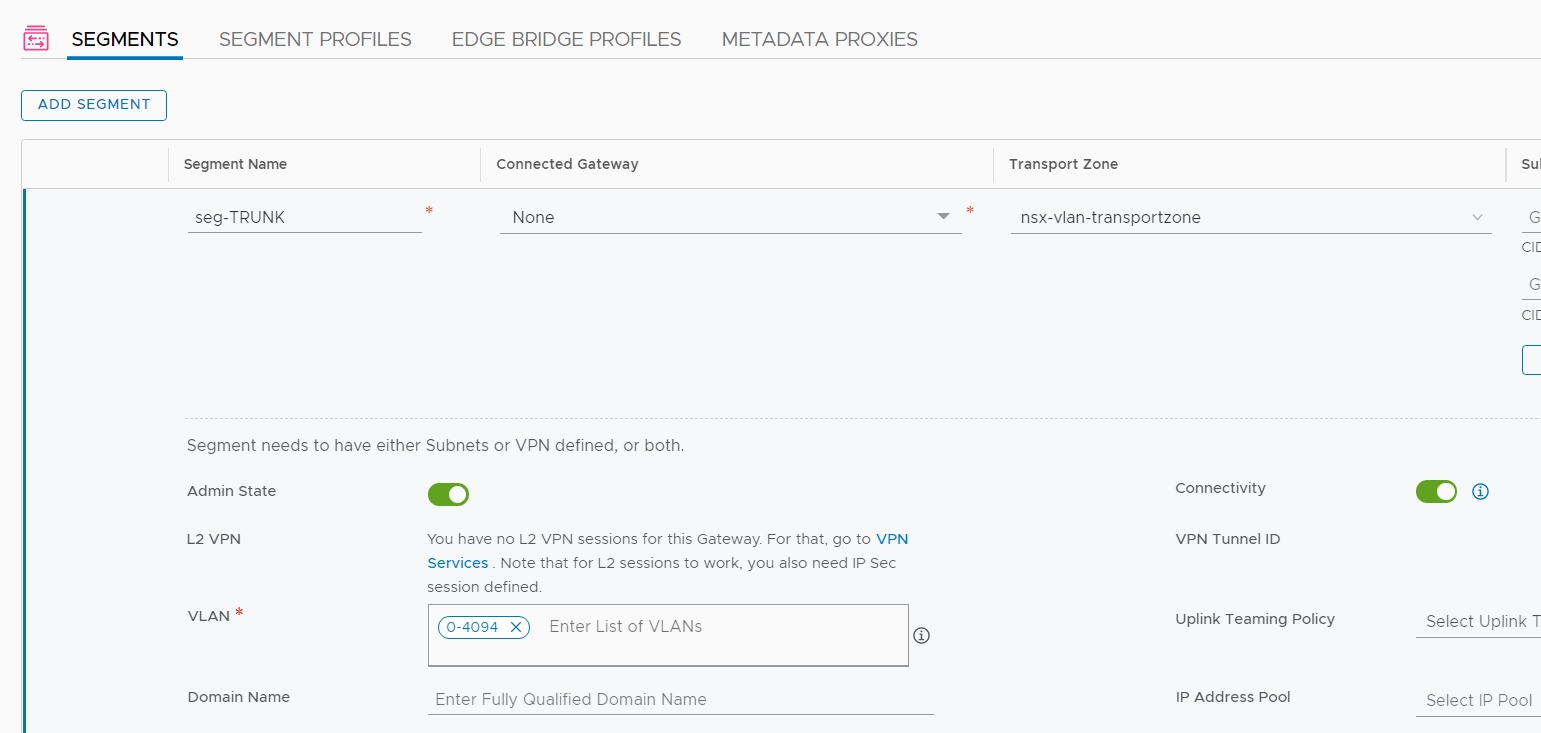Select the Segments tab
The height and width of the screenshot is (733, 1541).
[x=125, y=39]
